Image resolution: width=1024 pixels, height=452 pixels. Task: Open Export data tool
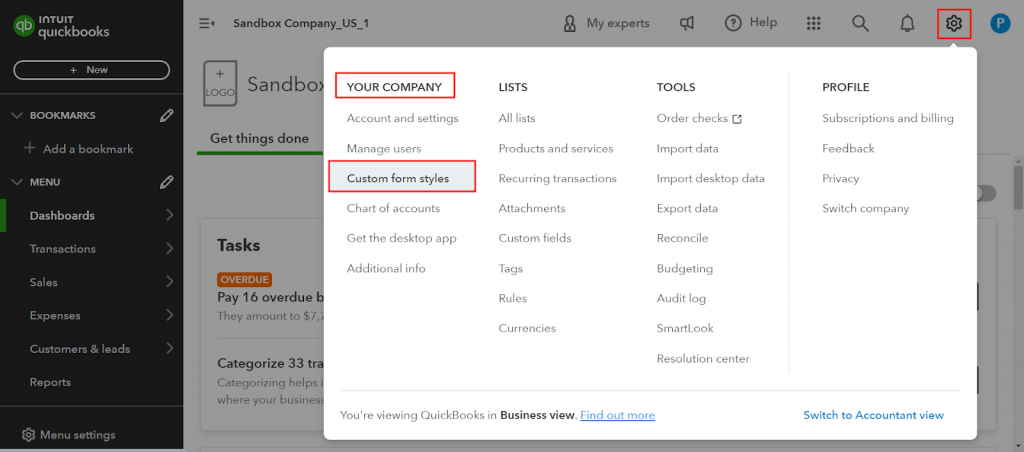687,208
